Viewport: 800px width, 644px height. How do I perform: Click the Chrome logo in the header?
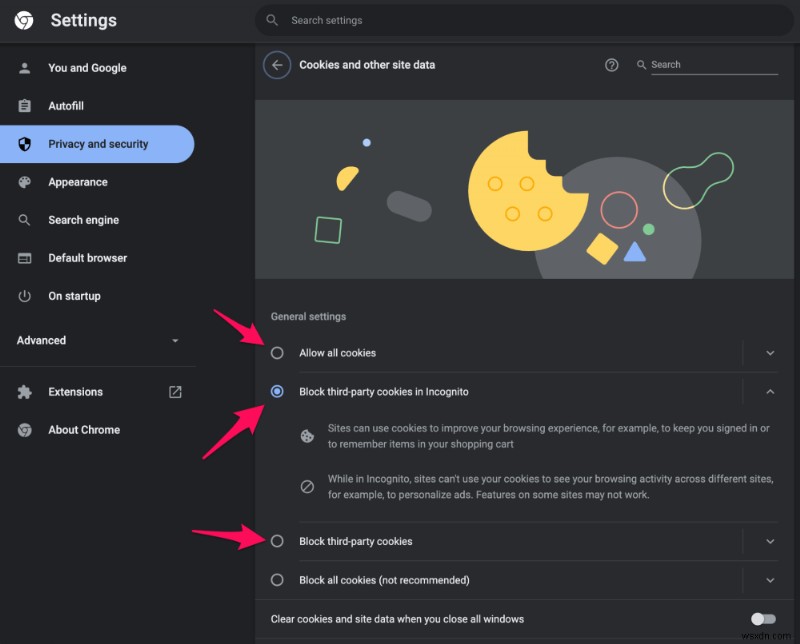(x=22, y=20)
